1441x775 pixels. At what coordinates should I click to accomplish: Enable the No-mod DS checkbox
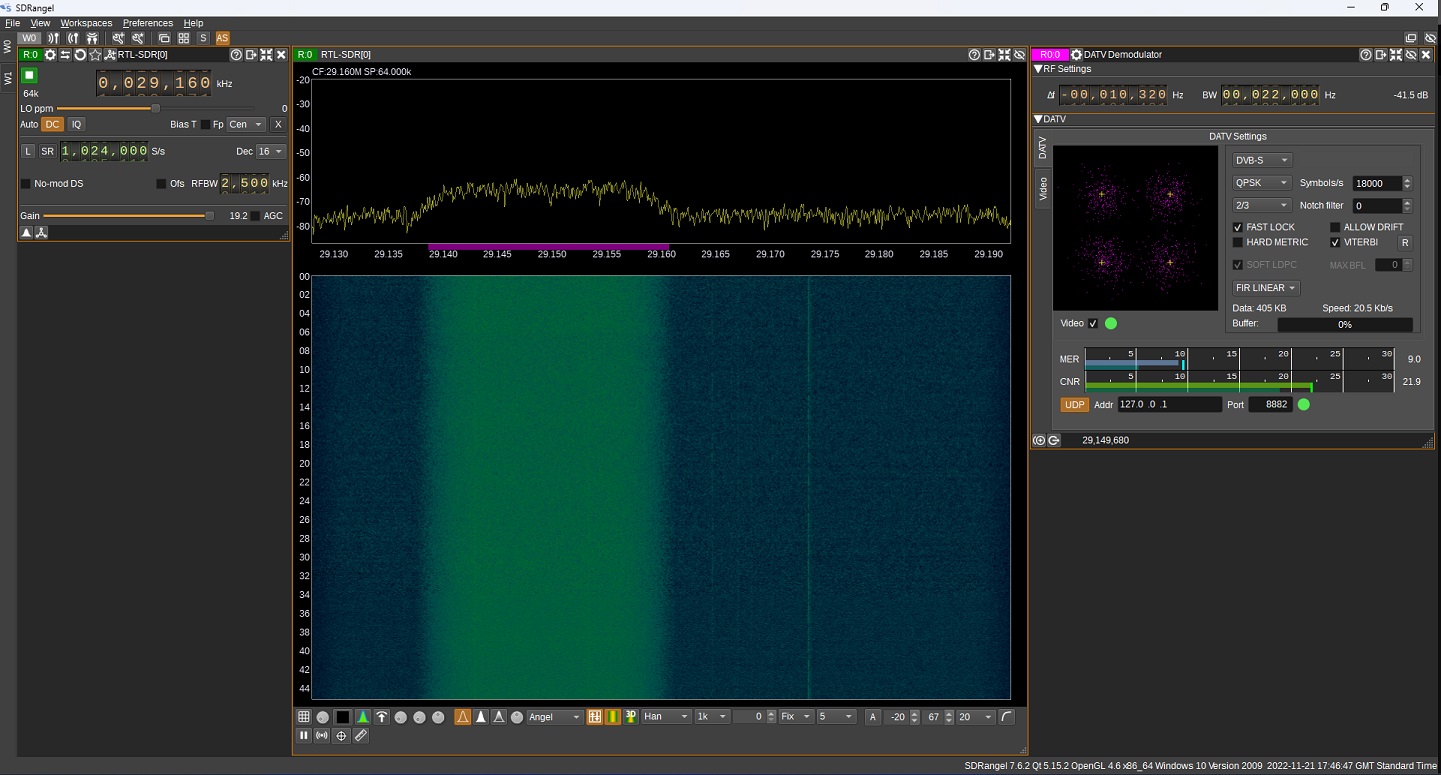26,184
